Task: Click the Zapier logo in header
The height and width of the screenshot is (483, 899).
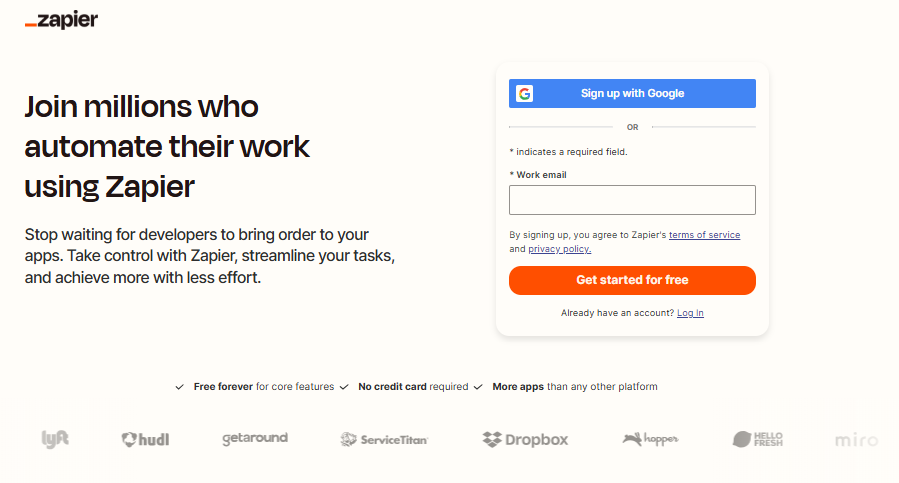Action: 61,20
